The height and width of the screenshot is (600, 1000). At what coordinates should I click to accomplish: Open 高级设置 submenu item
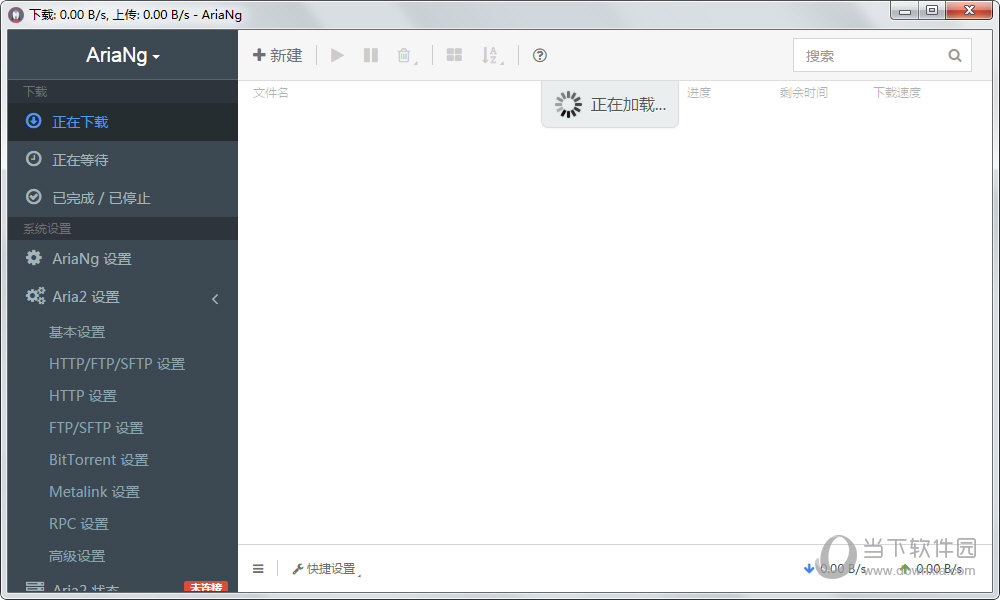coord(77,556)
